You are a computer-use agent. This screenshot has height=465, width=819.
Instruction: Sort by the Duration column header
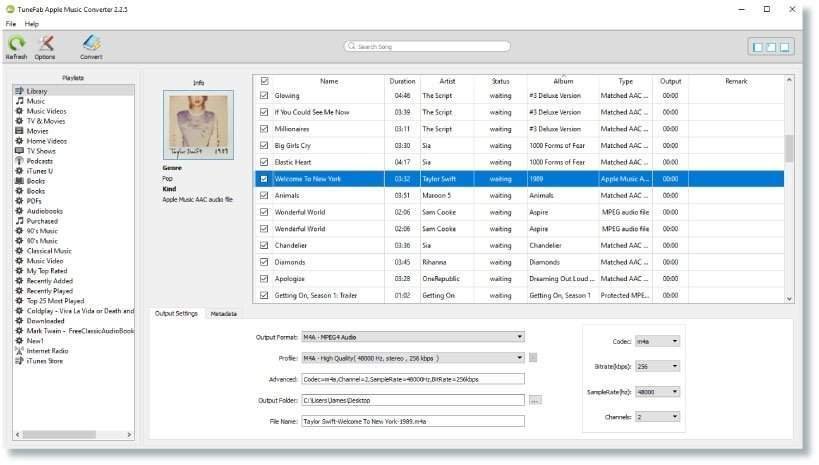(402, 81)
